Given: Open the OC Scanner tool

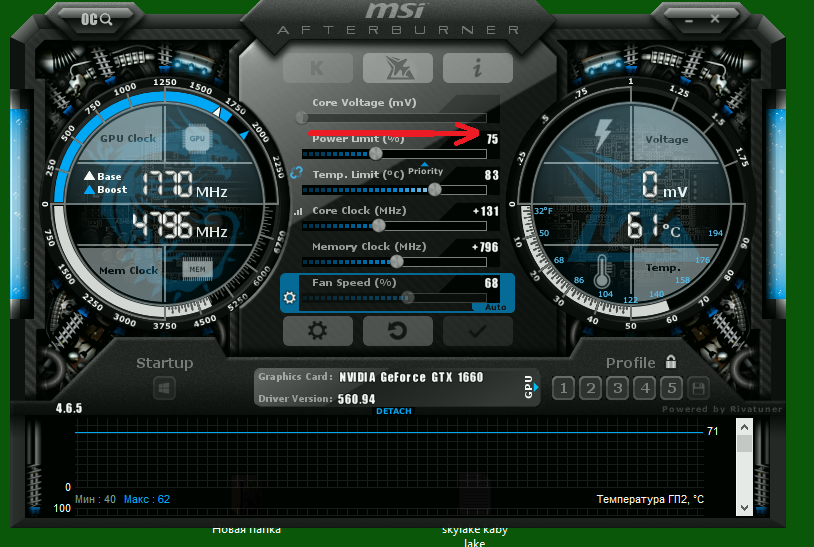Looking at the screenshot, I should click(x=97, y=20).
